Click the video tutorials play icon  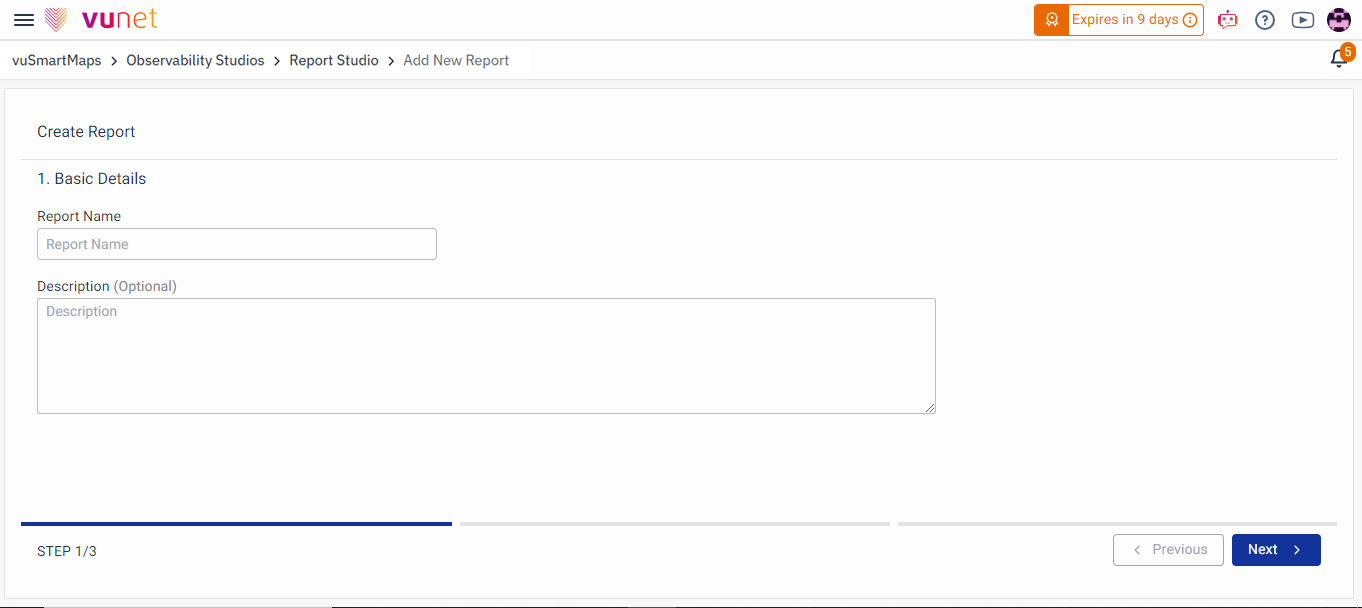click(x=1302, y=20)
